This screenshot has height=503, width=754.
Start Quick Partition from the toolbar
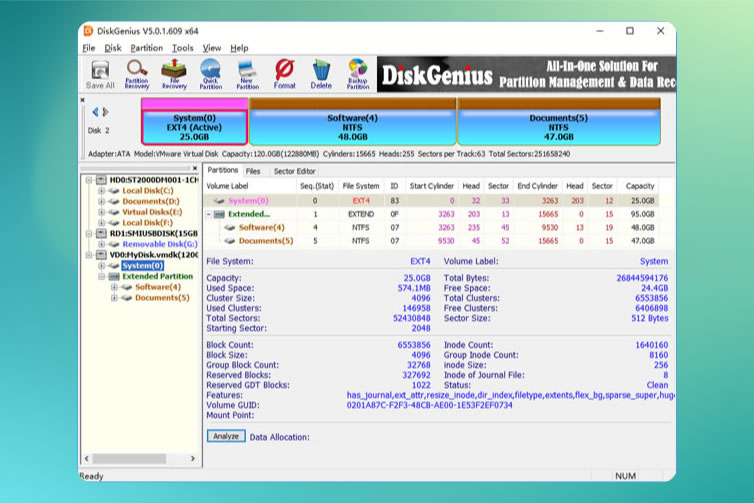point(211,74)
